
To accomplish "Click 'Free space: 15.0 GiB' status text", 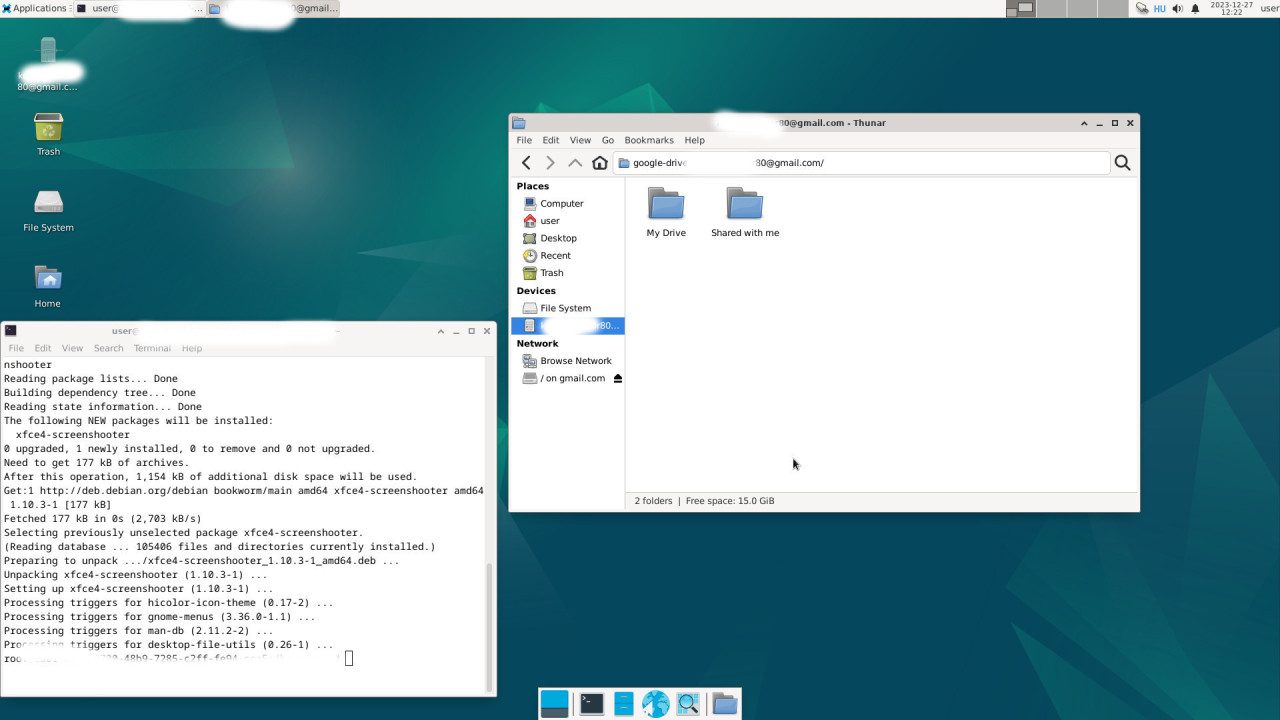I will (730, 501).
